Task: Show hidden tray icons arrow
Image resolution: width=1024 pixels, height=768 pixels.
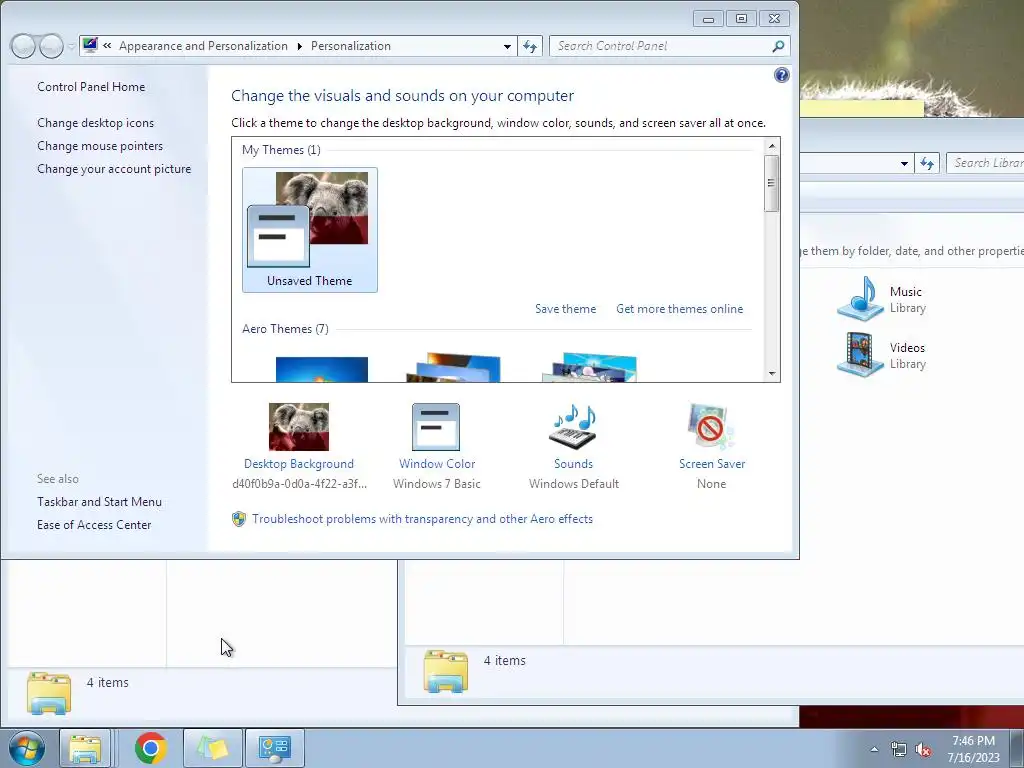Action: 874,750
